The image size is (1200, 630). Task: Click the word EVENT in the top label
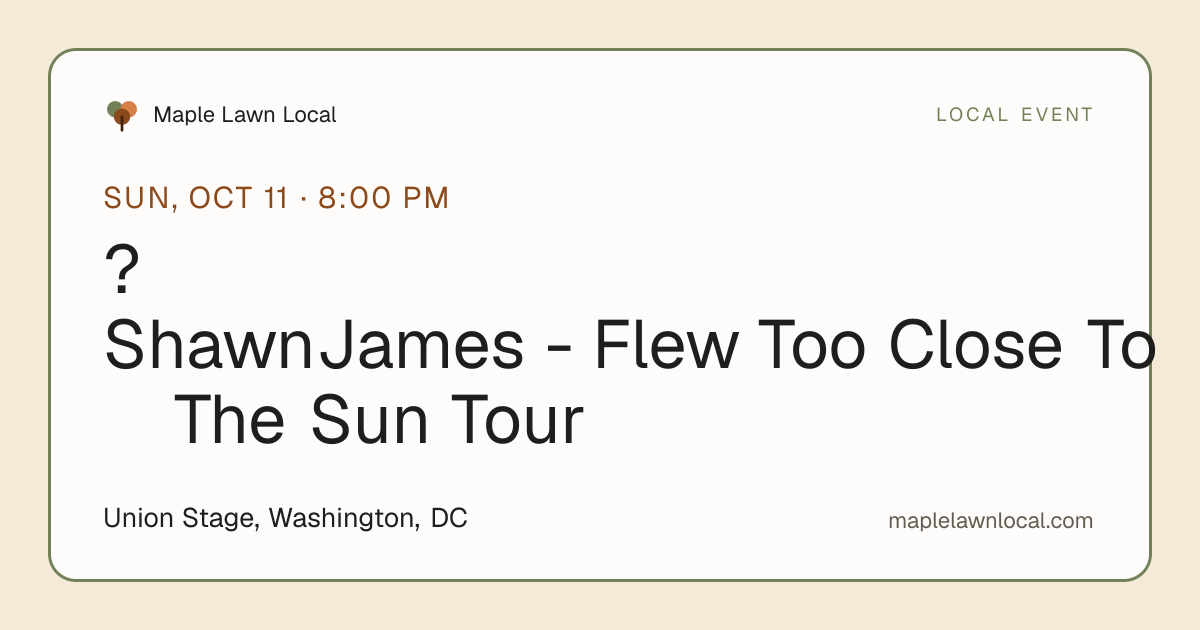tap(1057, 115)
